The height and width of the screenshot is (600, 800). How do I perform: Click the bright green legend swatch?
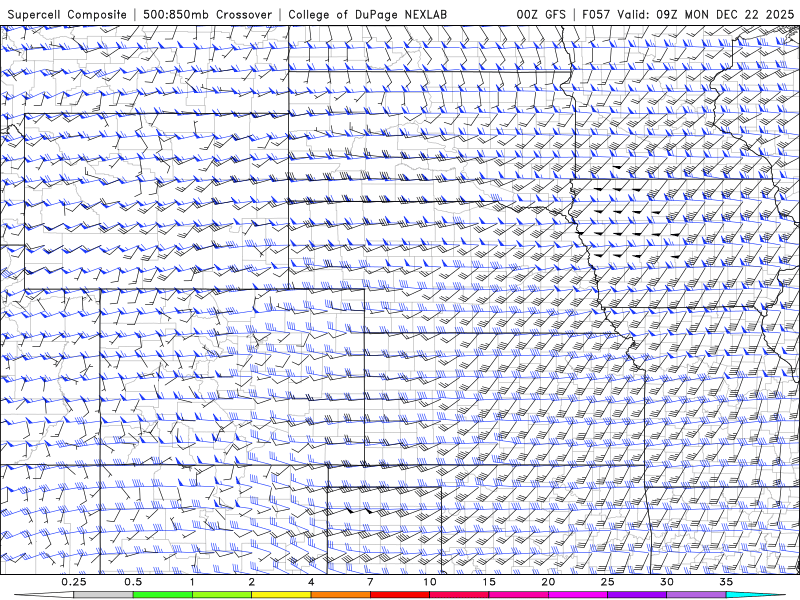click(x=163, y=595)
